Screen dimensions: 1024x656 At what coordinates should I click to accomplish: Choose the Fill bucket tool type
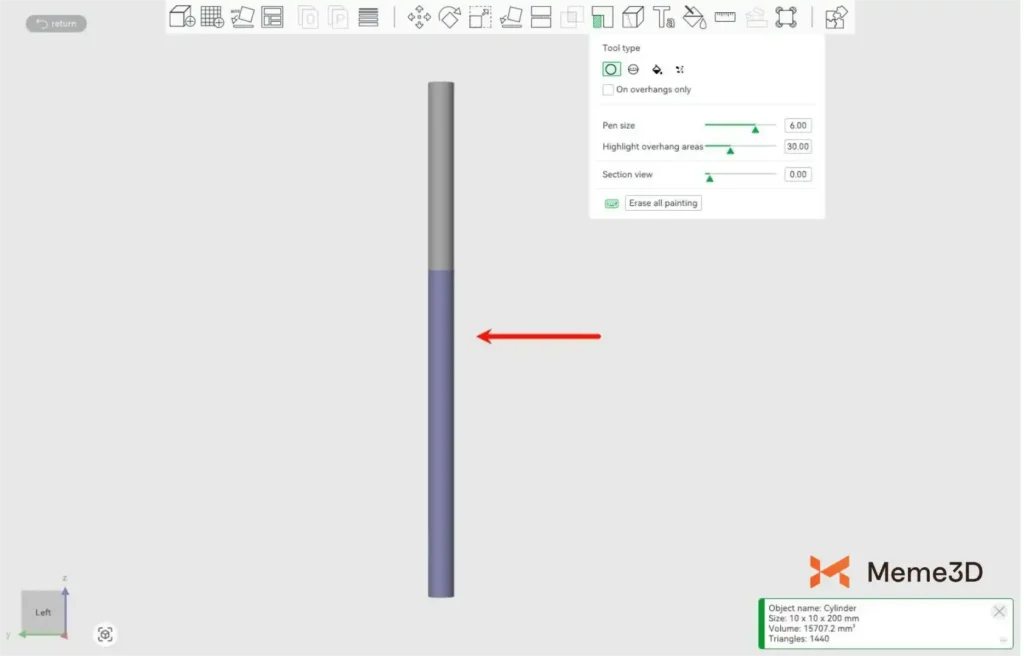(657, 69)
